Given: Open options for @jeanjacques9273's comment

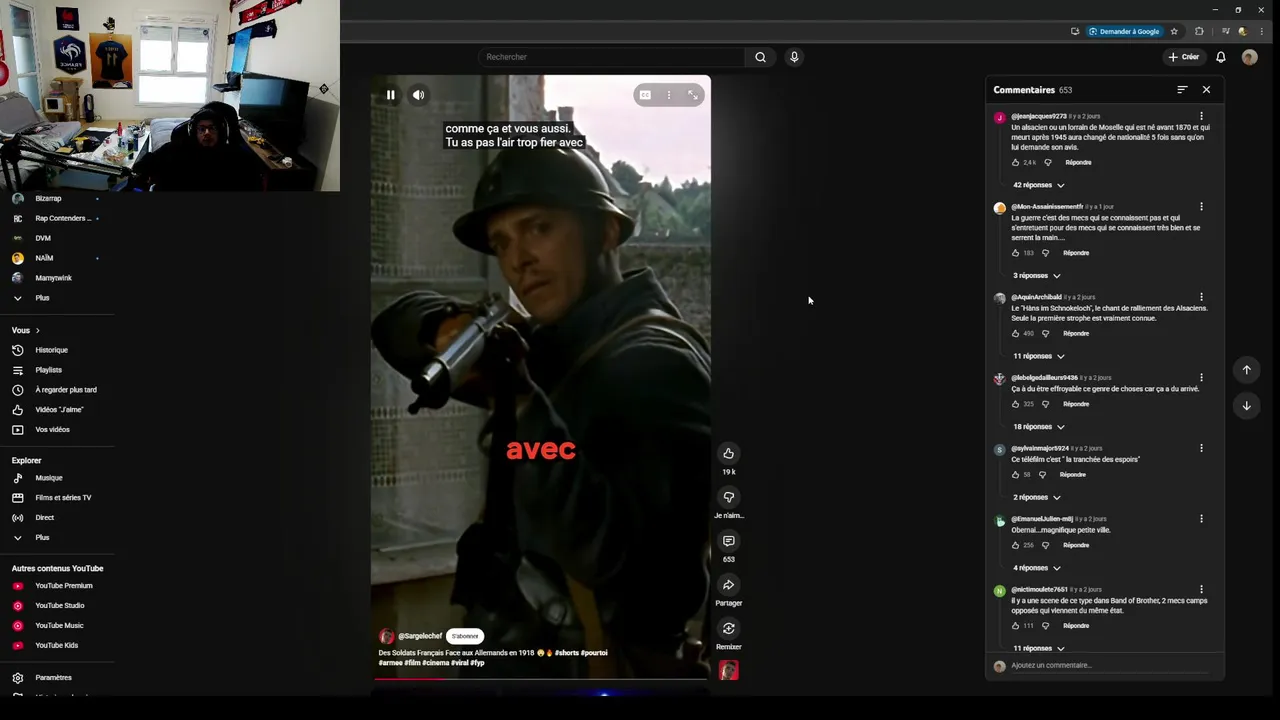Looking at the screenshot, I should pyautogui.click(x=1201, y=116).
